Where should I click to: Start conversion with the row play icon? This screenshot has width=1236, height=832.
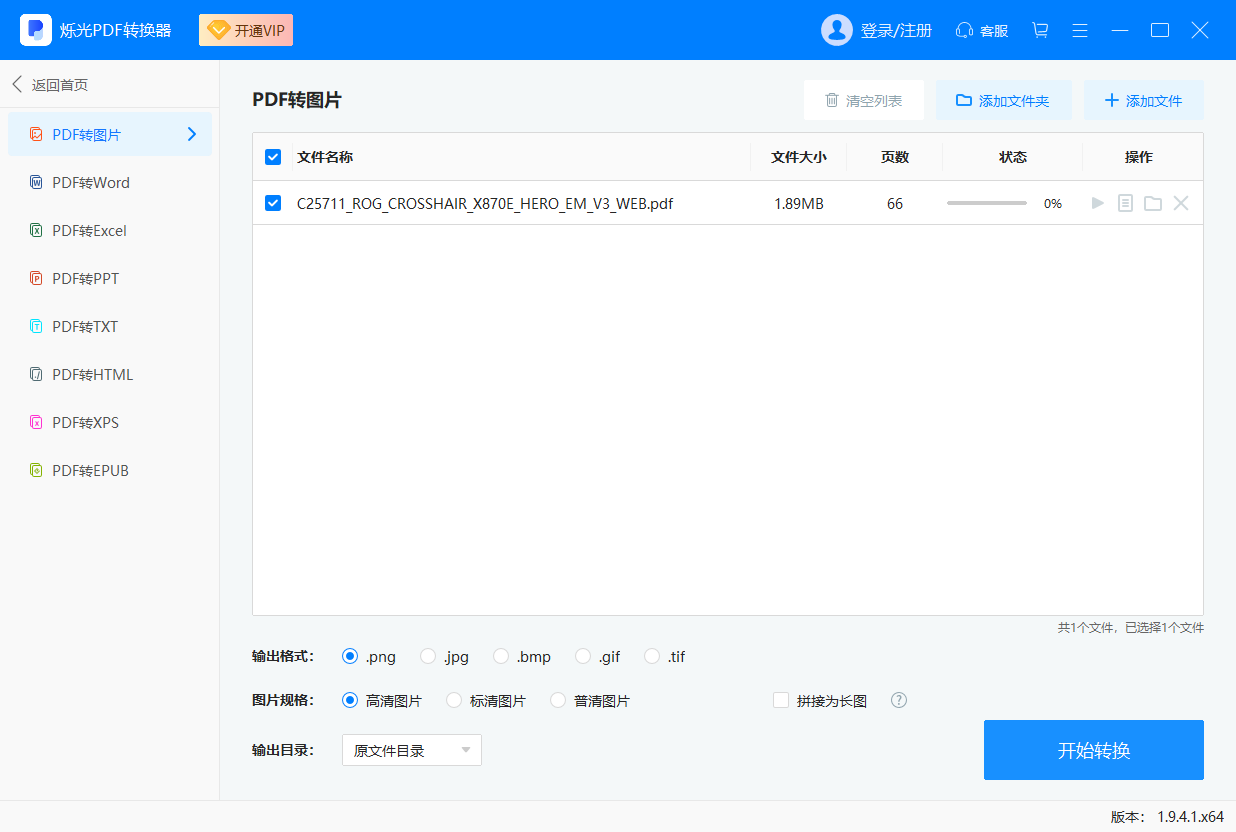pos(1098,203)
